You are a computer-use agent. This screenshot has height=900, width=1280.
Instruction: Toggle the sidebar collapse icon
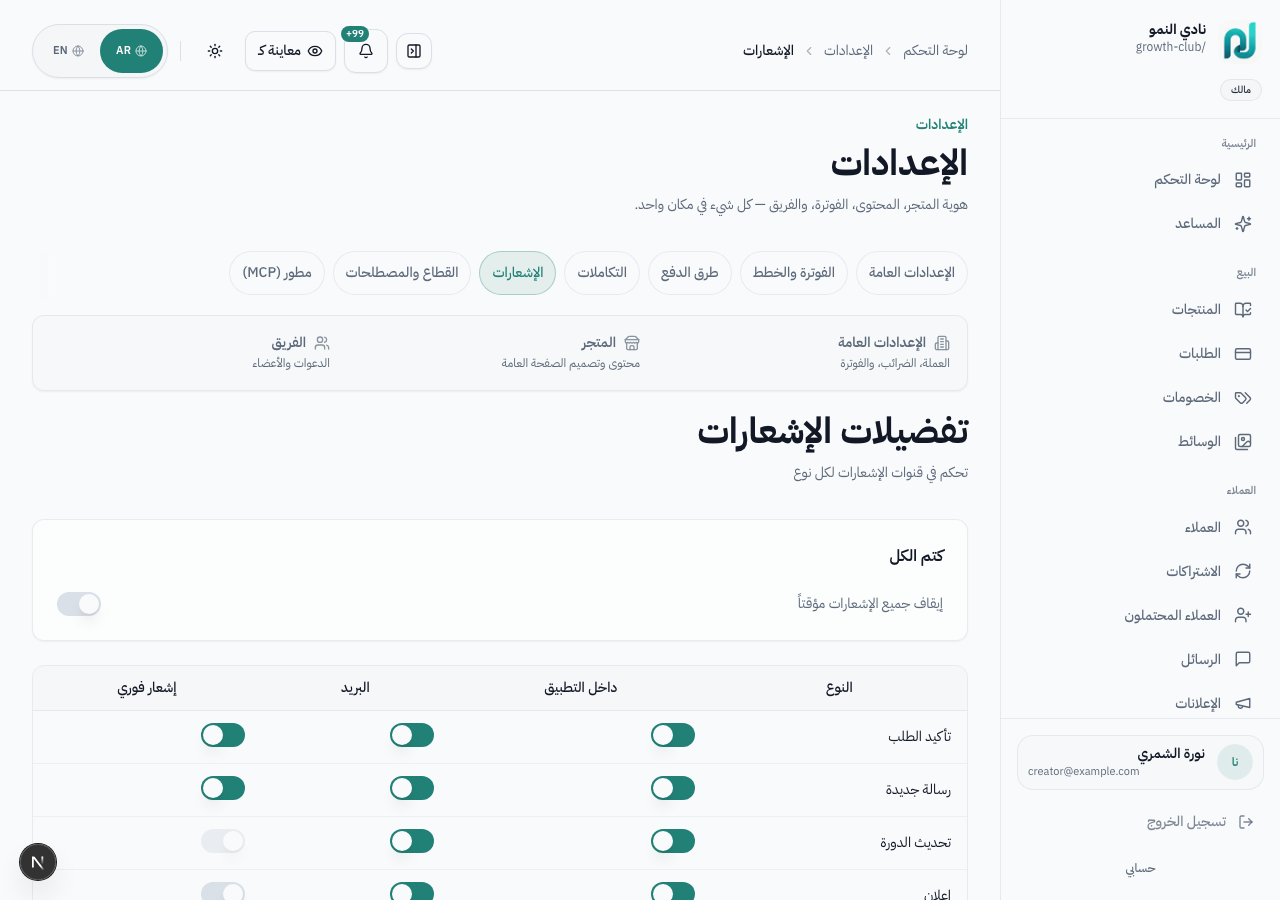[414, 51]
